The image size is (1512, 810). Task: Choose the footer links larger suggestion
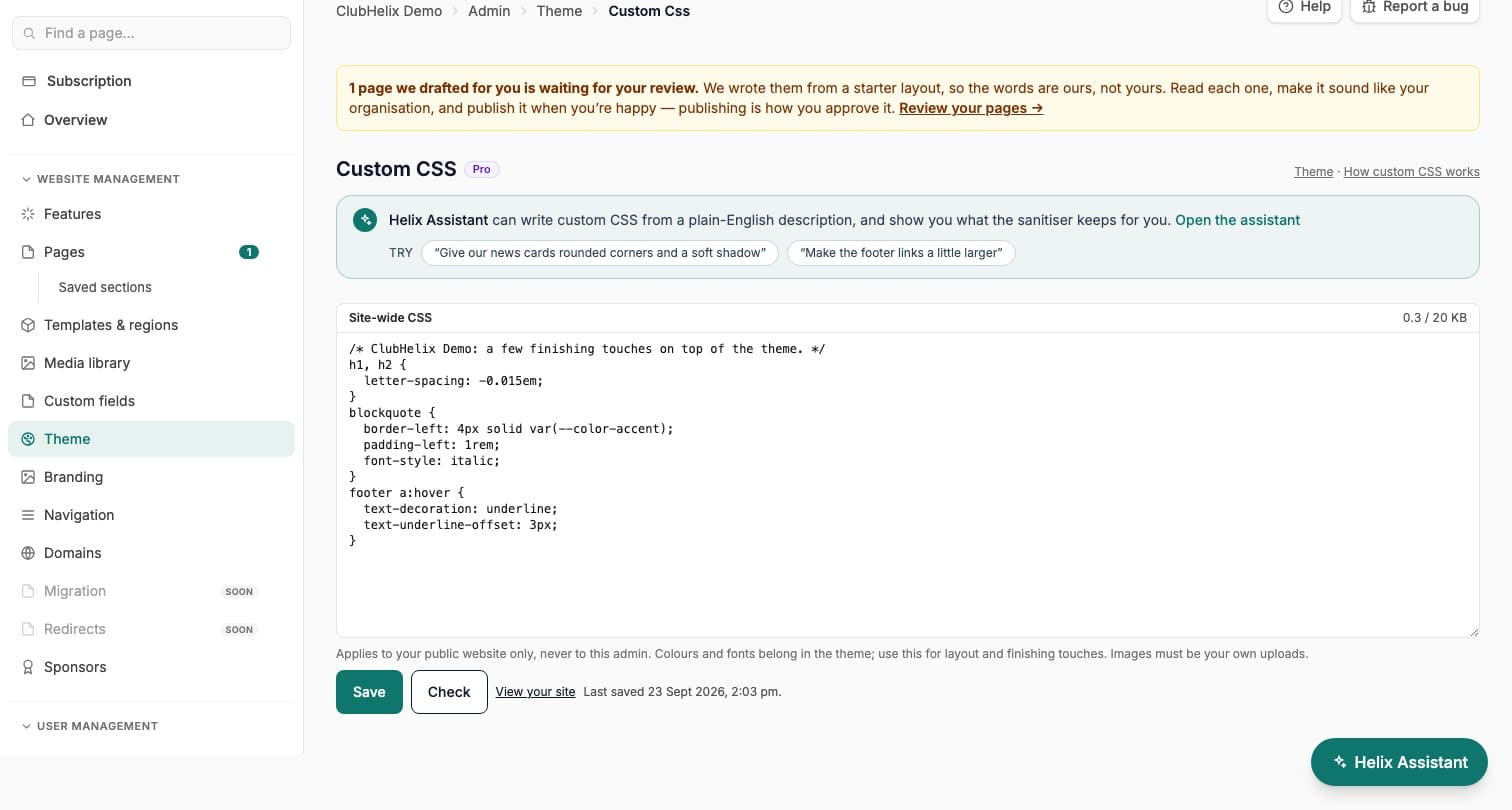point(902,253)
